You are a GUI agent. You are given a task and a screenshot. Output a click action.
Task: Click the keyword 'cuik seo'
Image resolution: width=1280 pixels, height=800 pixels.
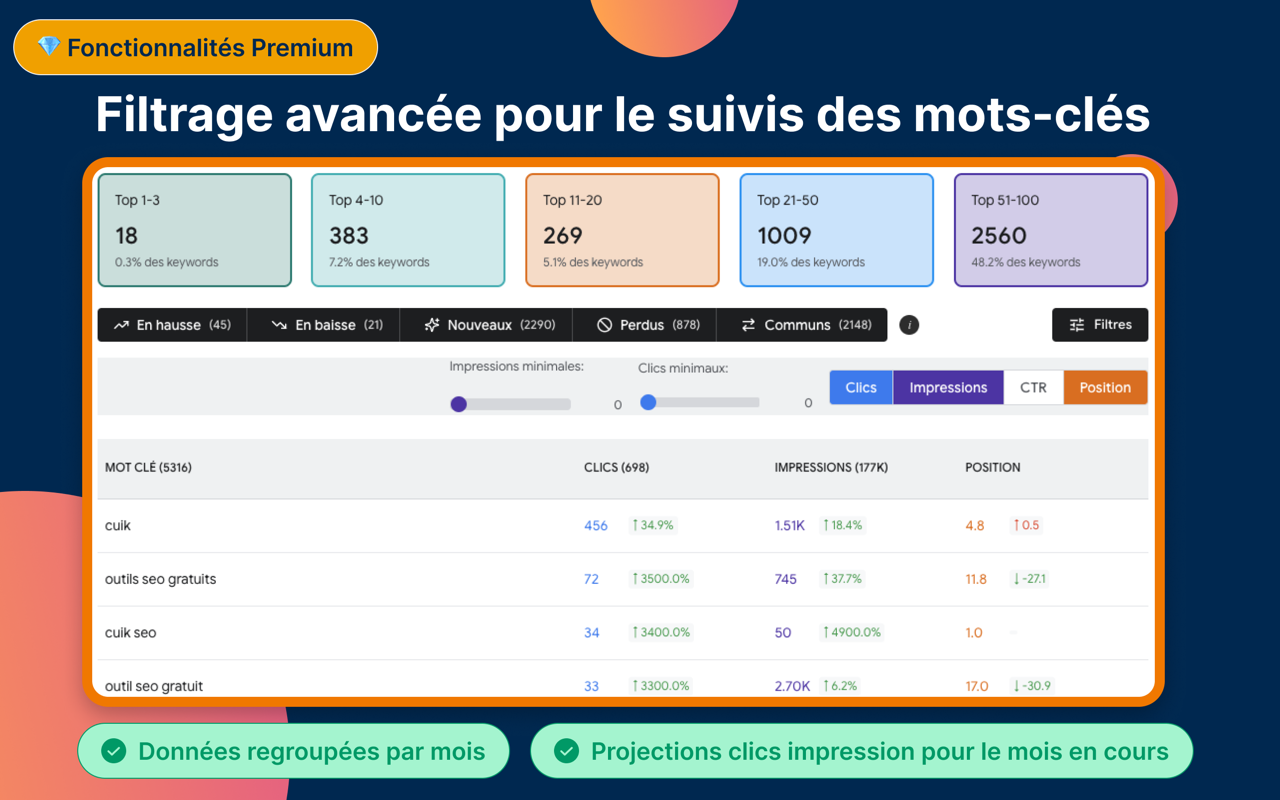pyautogui.click(x=130, y=633)
